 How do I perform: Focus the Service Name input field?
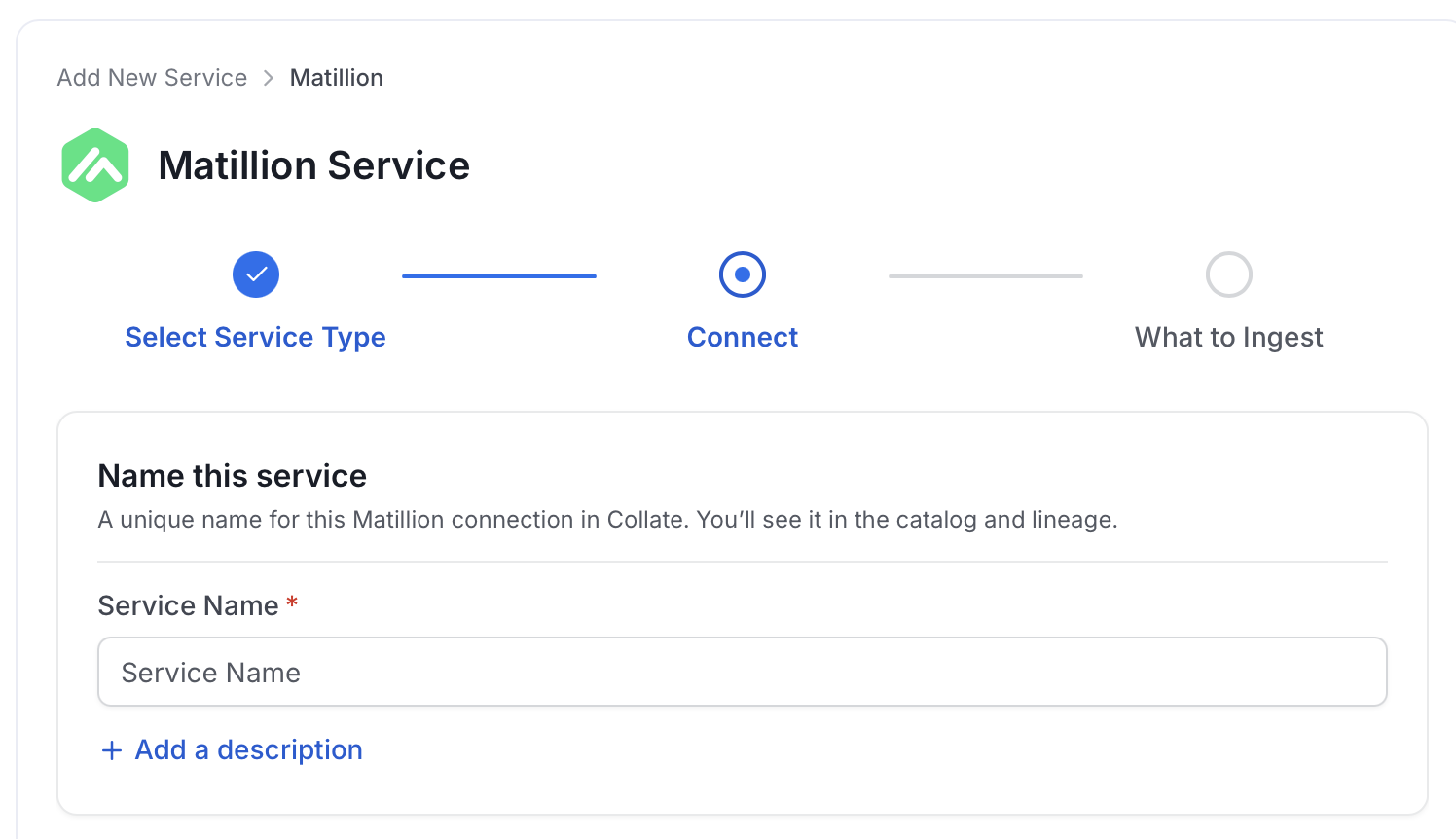click(743, 672)
